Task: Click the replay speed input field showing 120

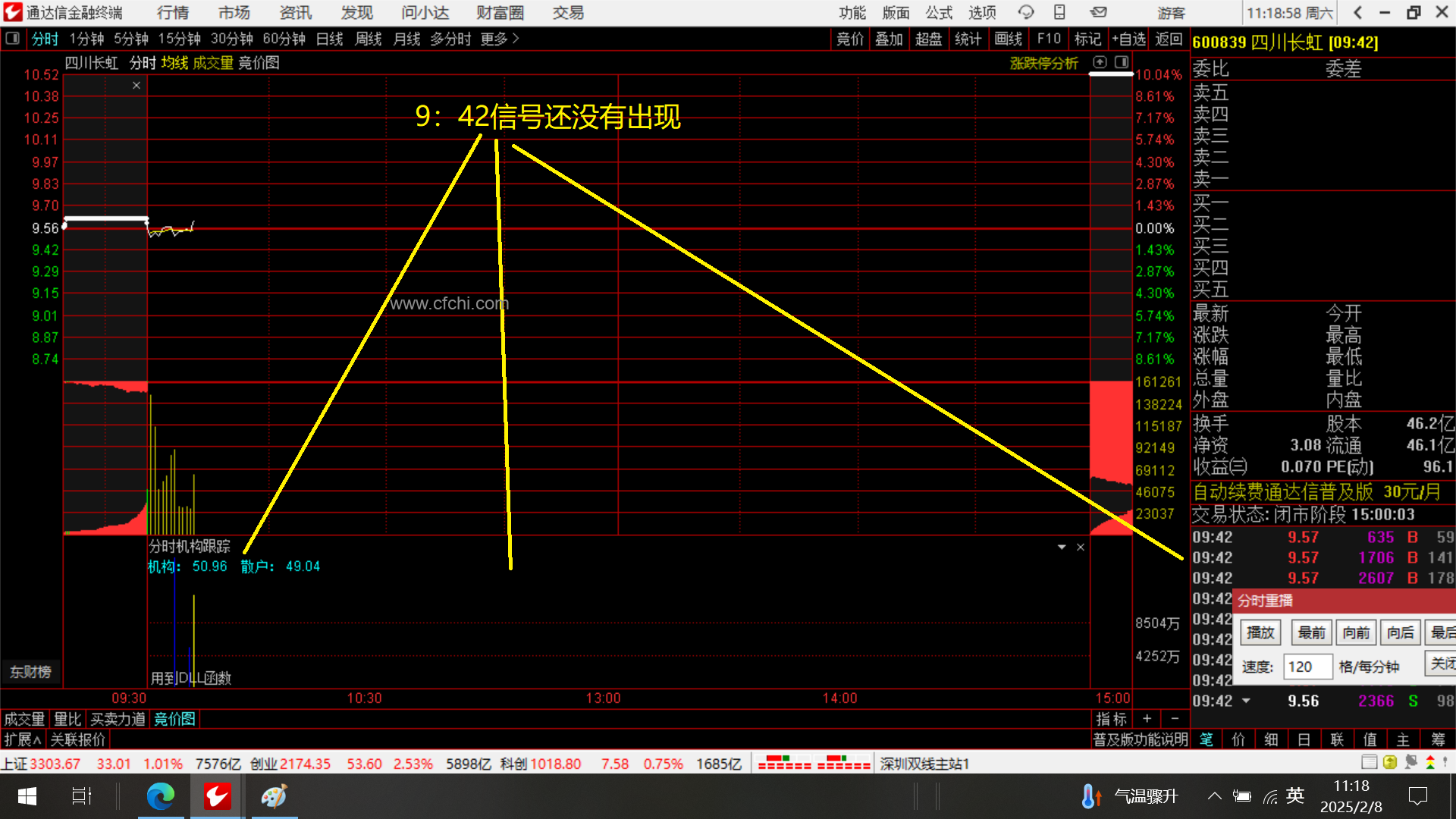Action: click(x=1307, y=667)
